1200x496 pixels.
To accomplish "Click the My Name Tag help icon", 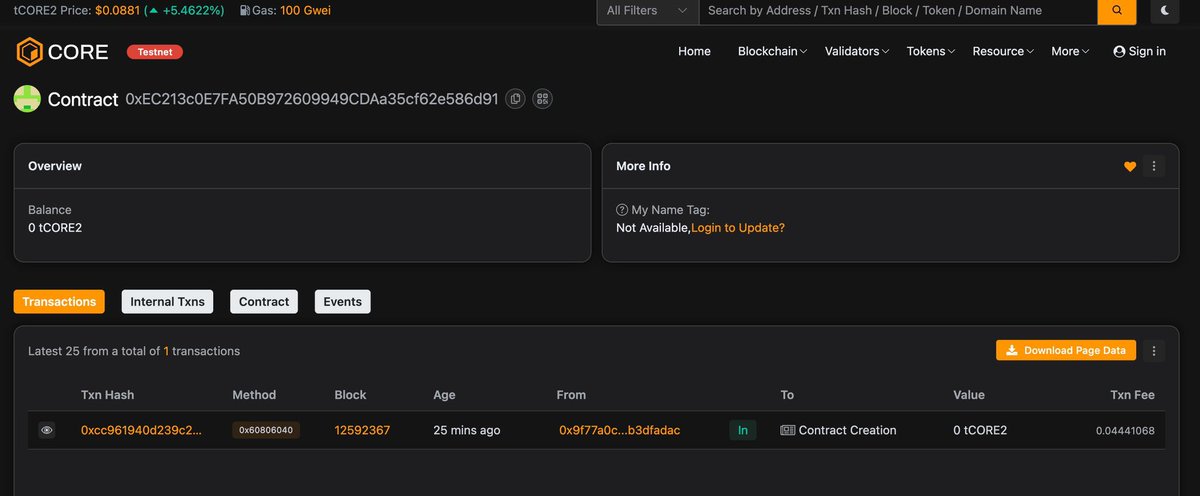I will click(621, 210).
